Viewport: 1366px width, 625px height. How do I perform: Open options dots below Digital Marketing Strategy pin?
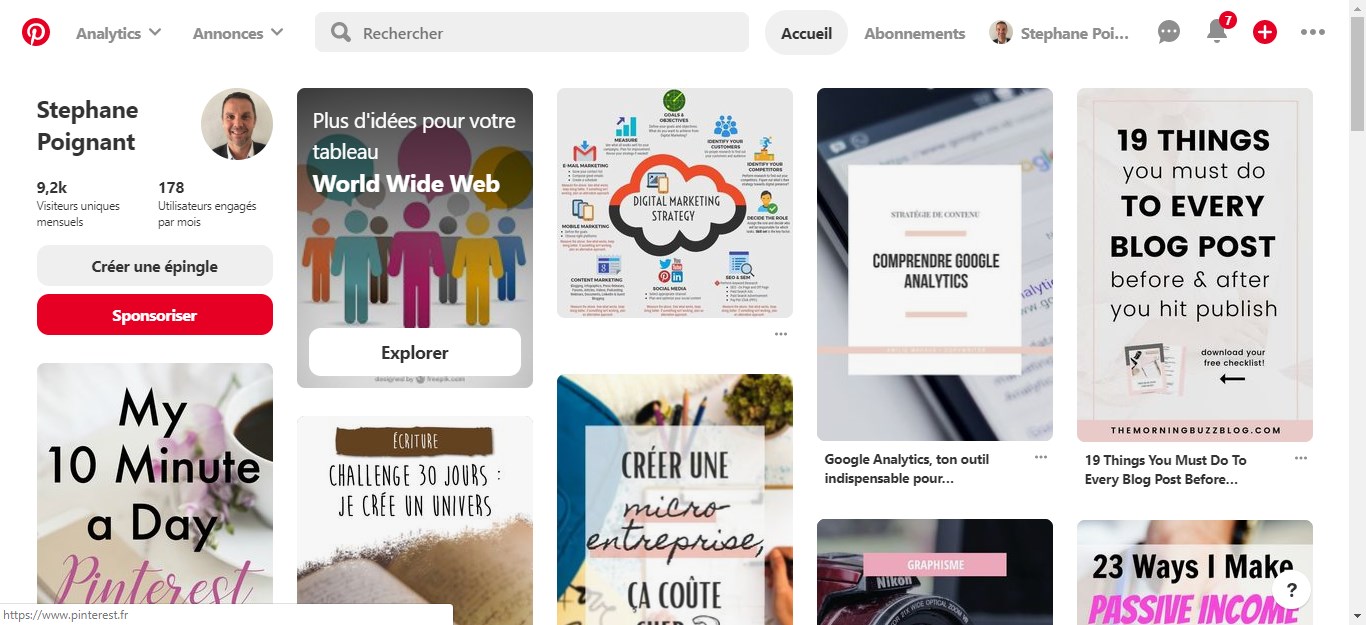(x=781, y=334)
